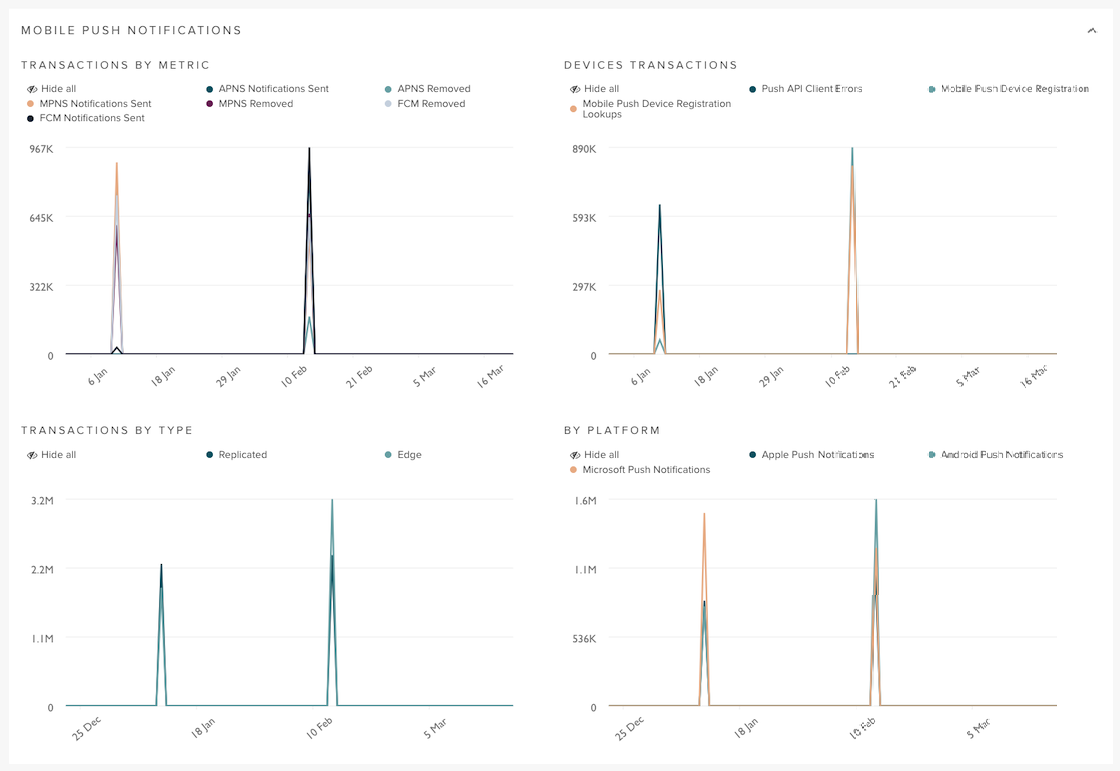Image resolution: width=1120 pixels, height=771 pixels.
Task: Toggle Push API Client Errors series
Action: coord(805,89)
